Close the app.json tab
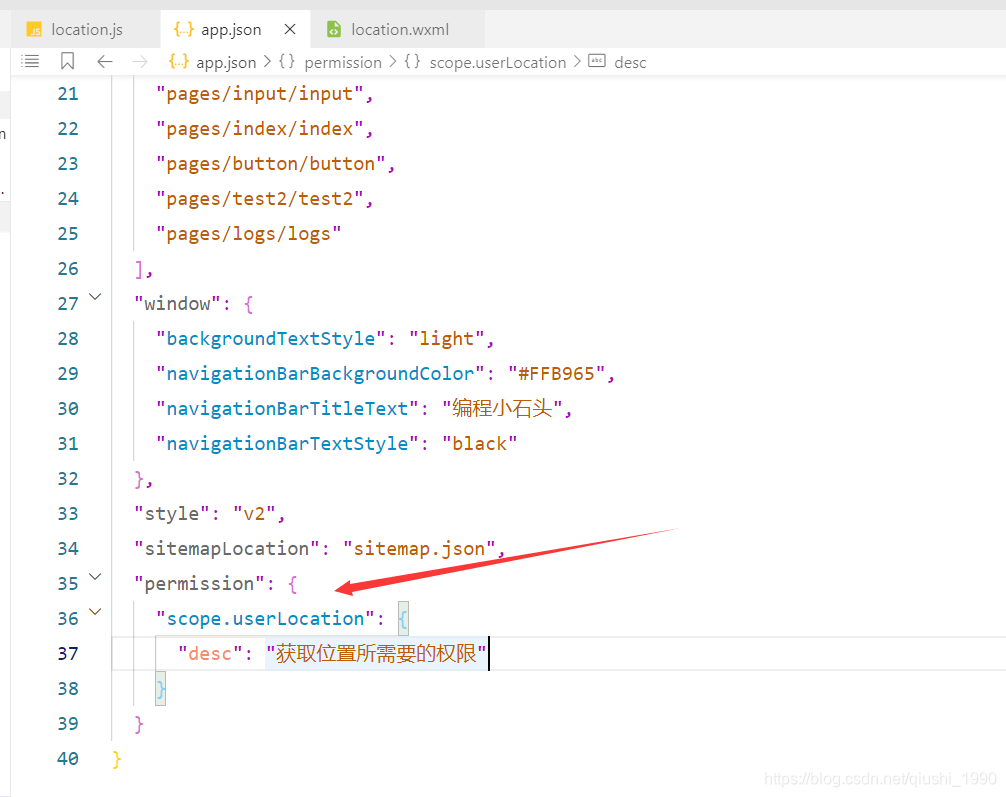Screen dimensions: 1006x797 (290, 30)
